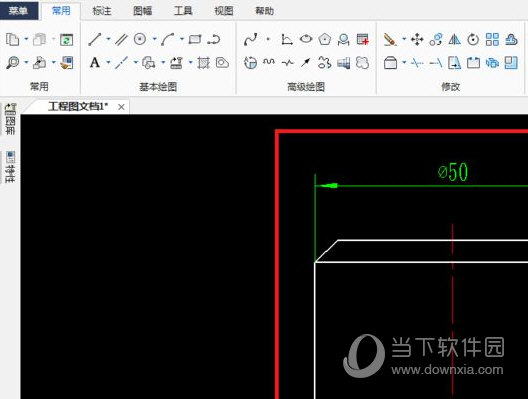The image size is (528, 399).
Task: Select the Fillet/chamfer tool
Action: click(390, 63)
